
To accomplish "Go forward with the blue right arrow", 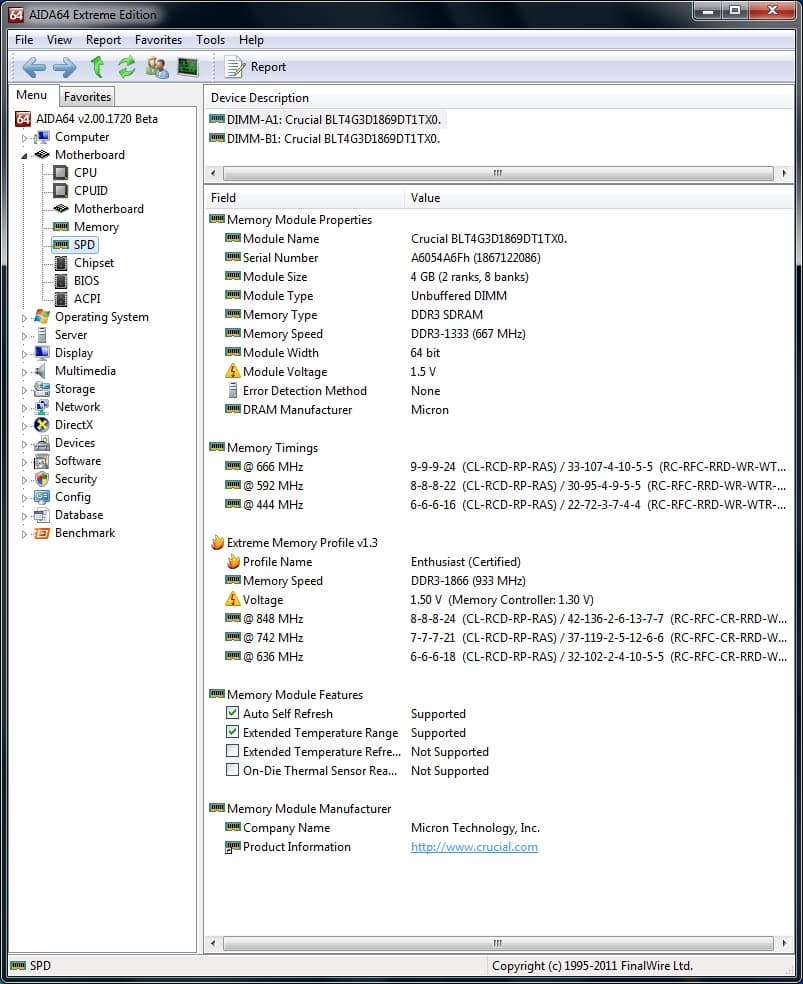I will pos(64,67).
